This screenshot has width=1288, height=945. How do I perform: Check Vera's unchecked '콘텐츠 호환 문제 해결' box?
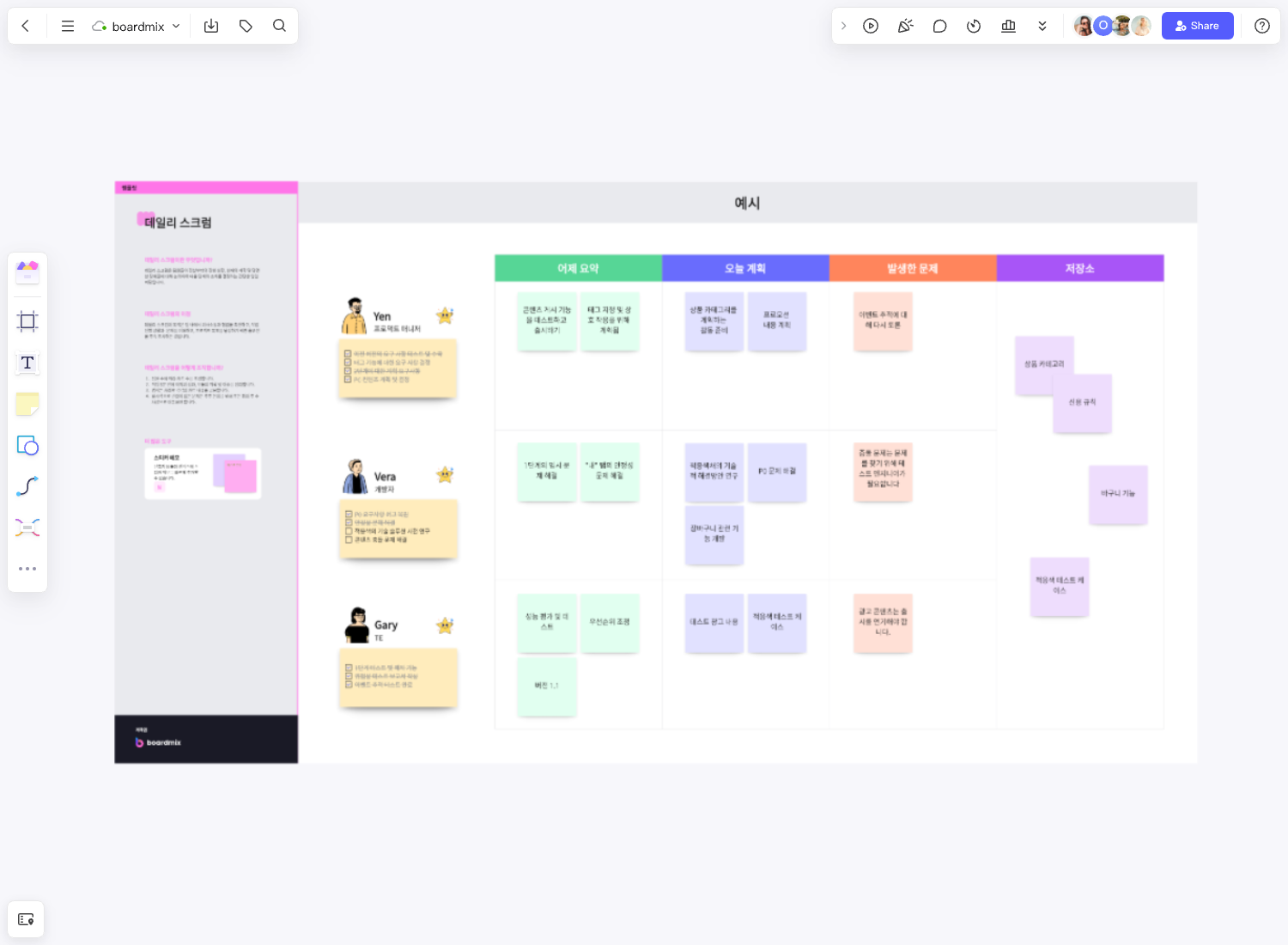coord(349,540)
